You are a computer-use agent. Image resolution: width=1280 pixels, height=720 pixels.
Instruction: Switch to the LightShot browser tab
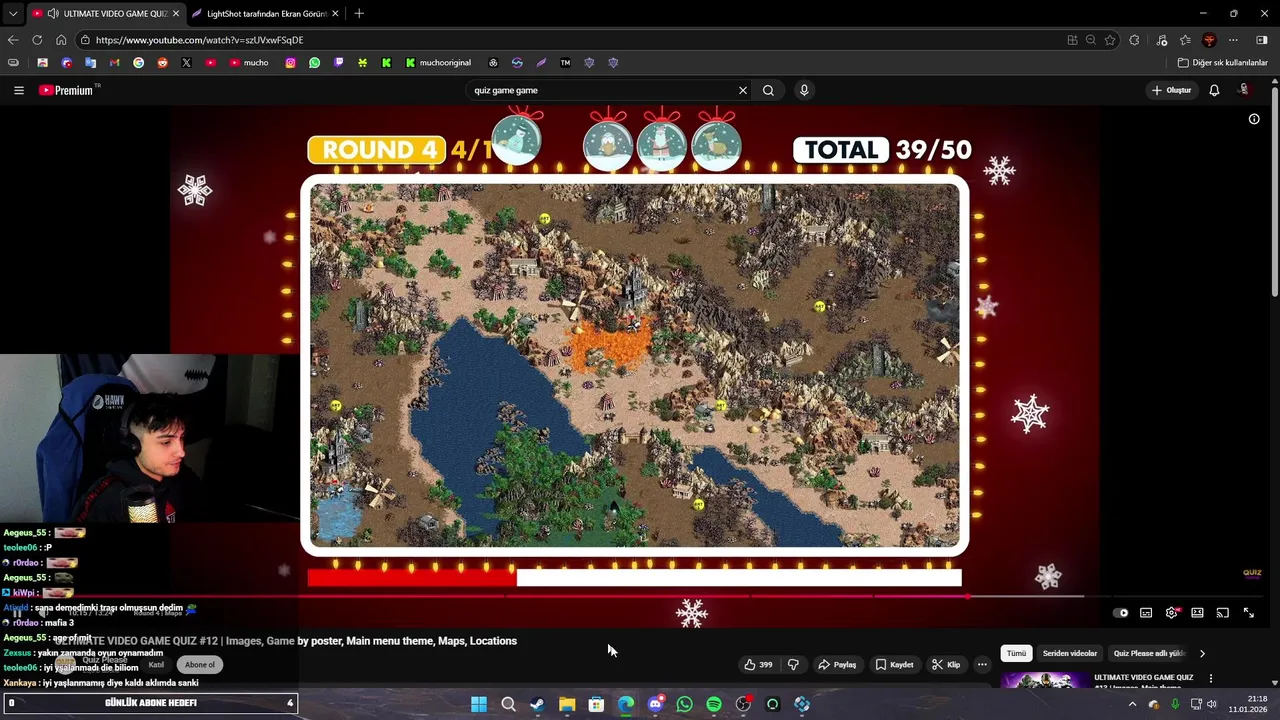pyautogui.click(x=266, y=13)
